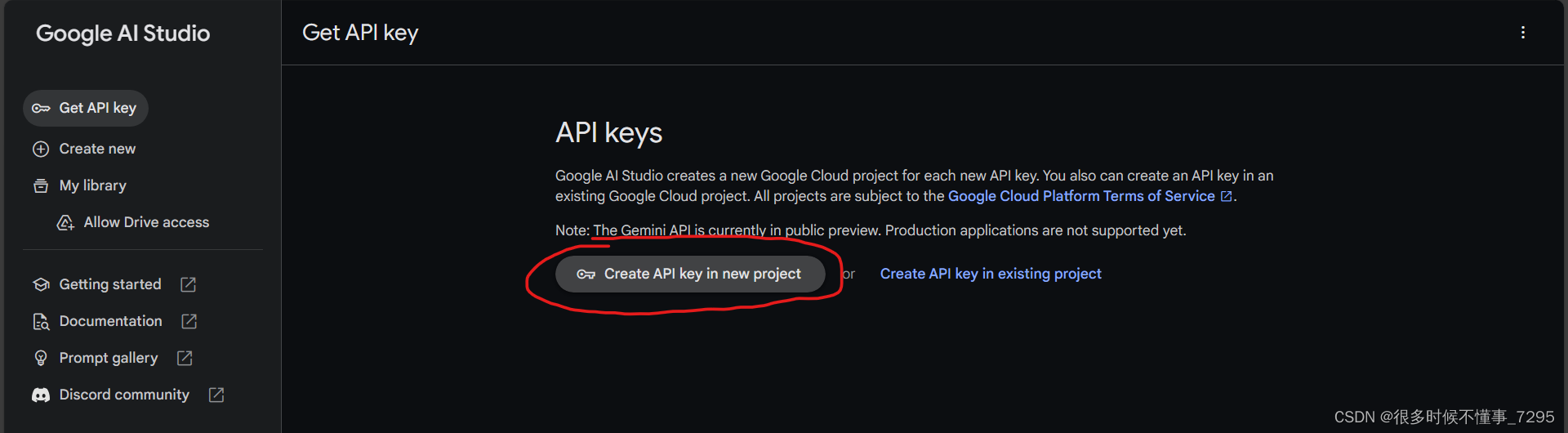1568x433 pixels.
Task: Click the API keys heading
Action: 608,132
